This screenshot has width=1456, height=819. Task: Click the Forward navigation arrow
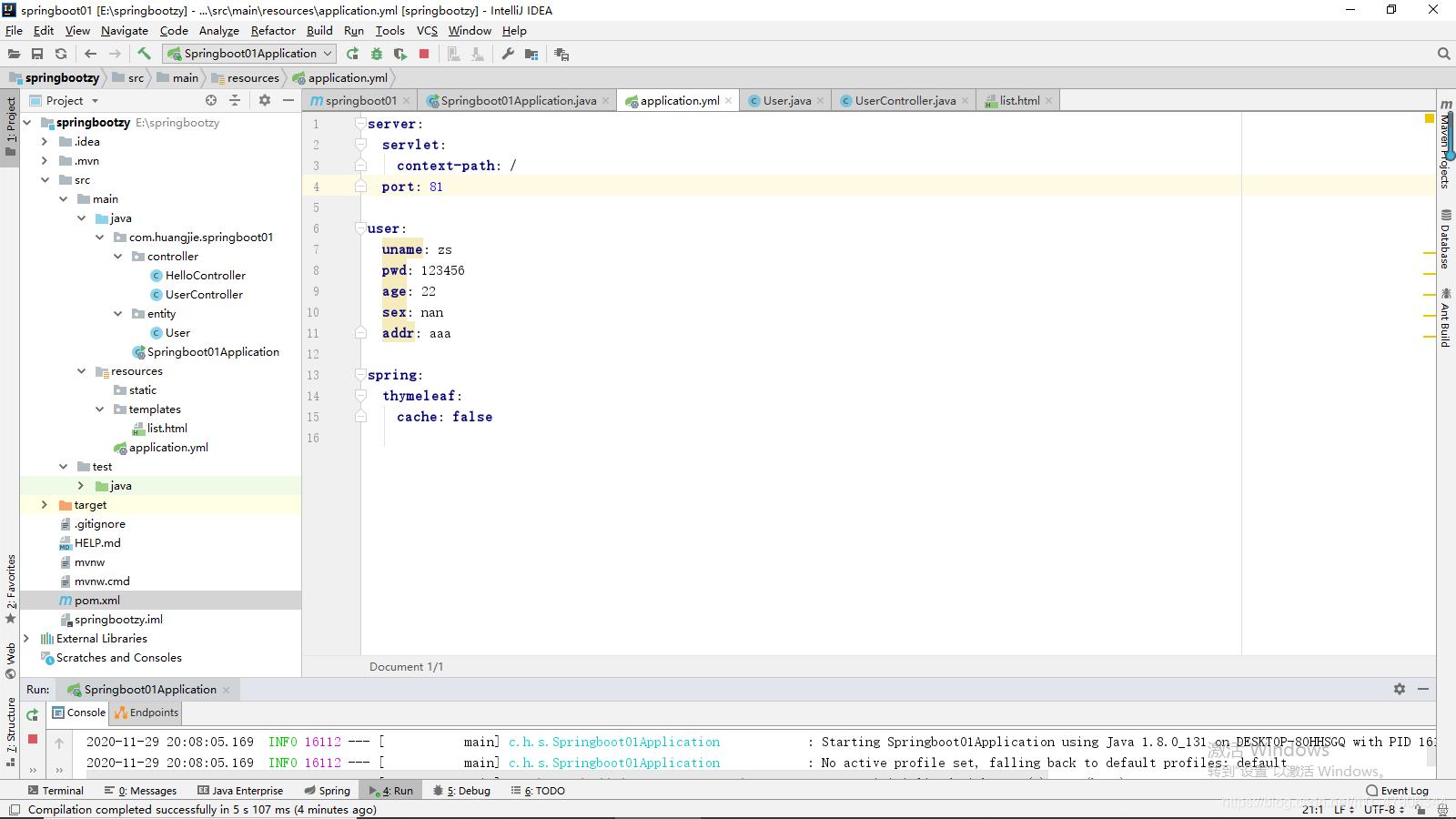point(115,54)
